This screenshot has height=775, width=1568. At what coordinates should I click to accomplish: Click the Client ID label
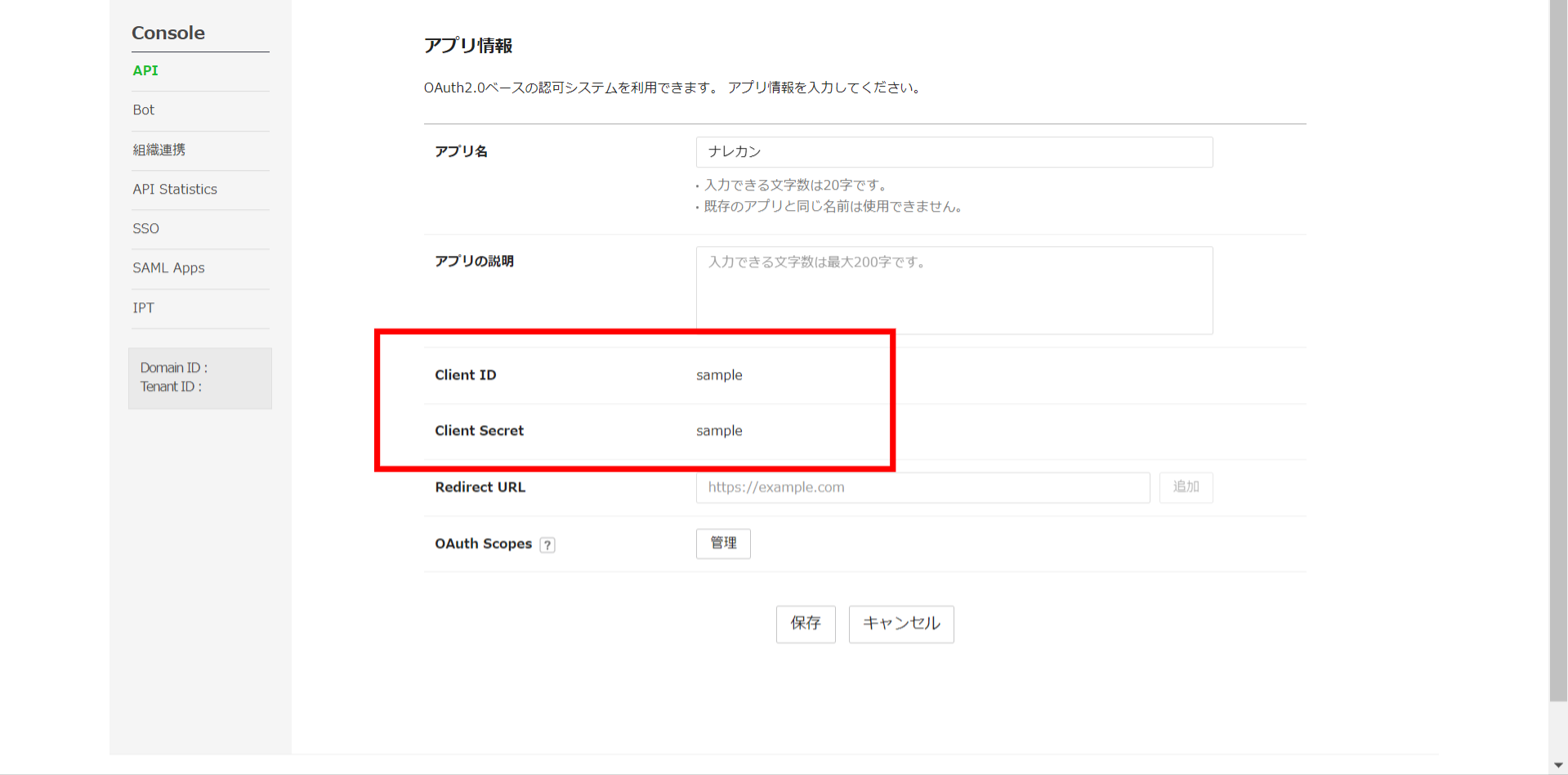tap(466, 375)
